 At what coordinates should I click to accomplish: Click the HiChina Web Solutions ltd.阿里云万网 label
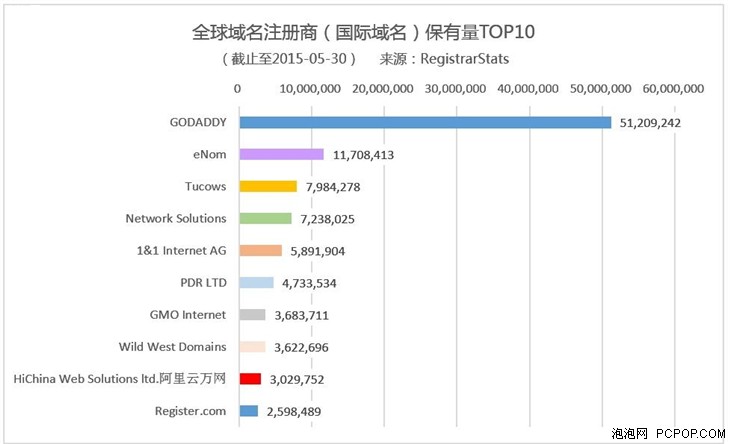(x=120, y=379)
